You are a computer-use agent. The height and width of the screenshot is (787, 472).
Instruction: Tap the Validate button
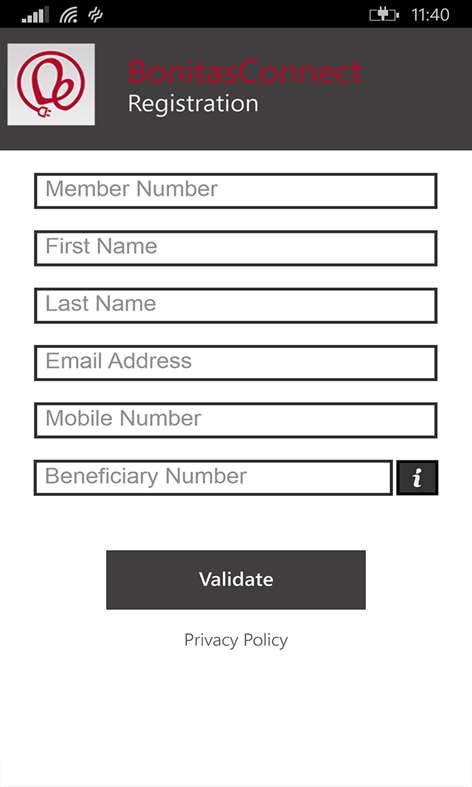click(236, 580)
